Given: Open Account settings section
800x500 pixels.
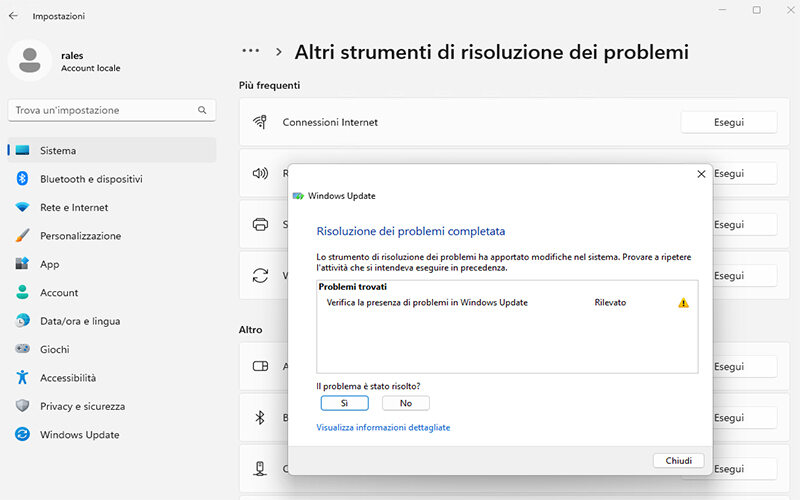Looking at the screenshot, I should 112,293.
